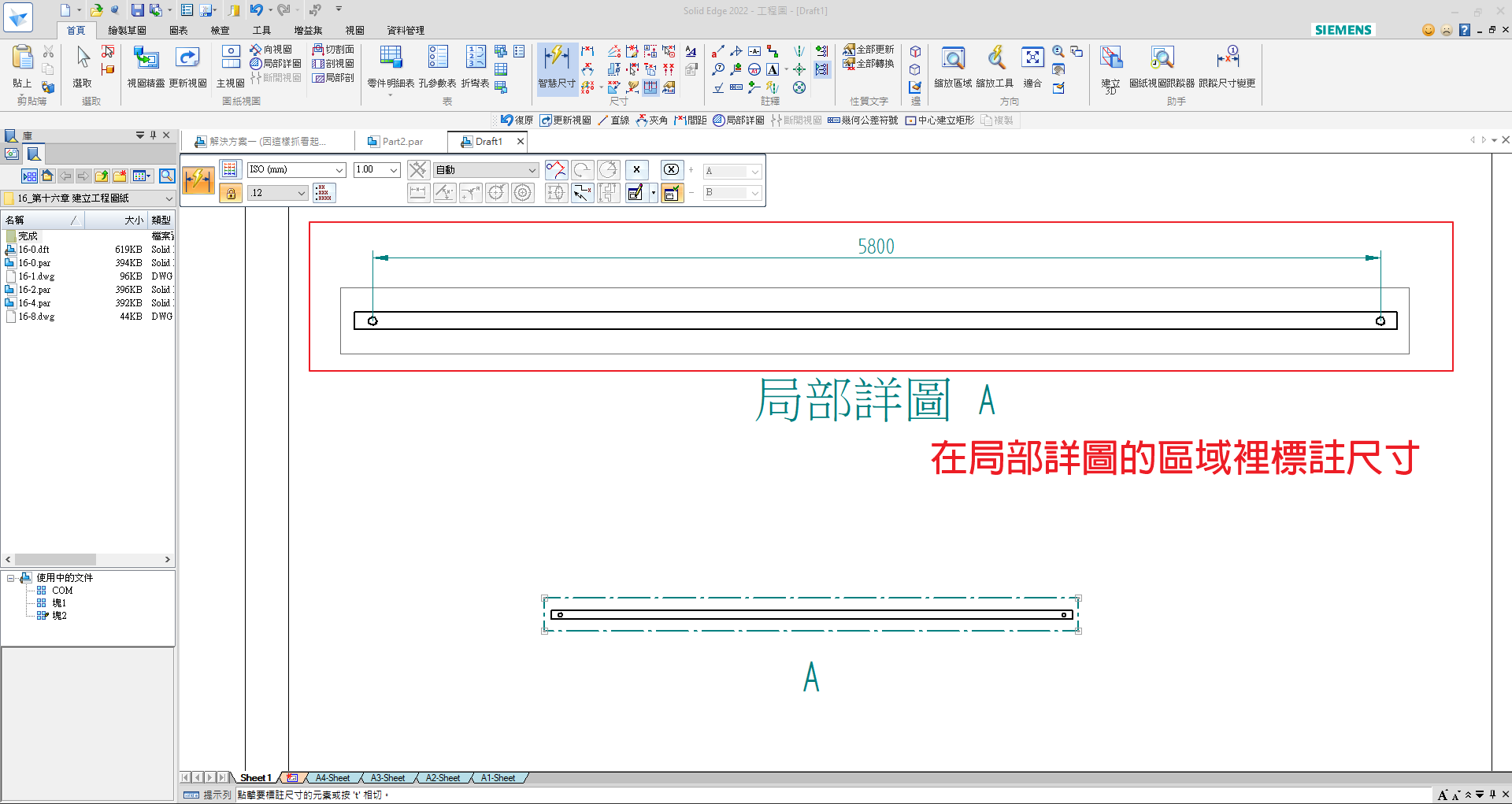The height and width of the screenshot is (804, 1512).
Task: Open the 繪製草圖 ribbon tab
Action: click(x=127, y=30)
